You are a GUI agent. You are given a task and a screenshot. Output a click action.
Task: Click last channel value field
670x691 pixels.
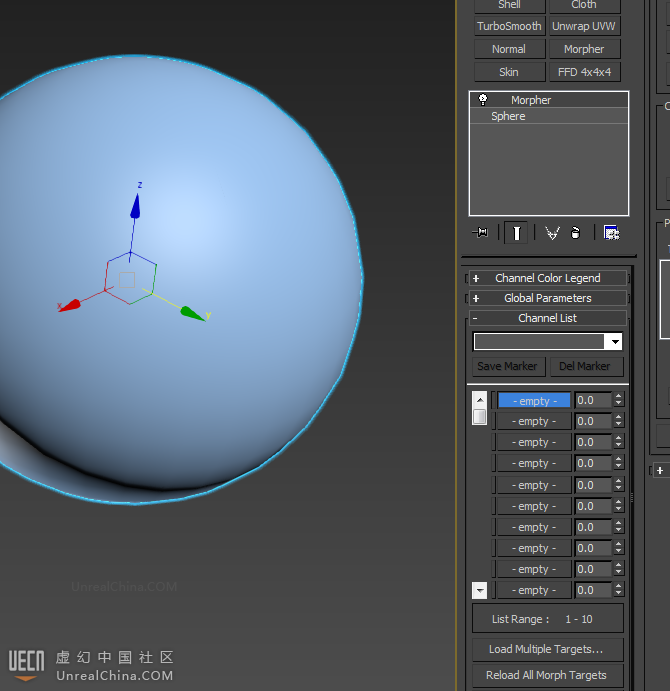pos(593,590)
